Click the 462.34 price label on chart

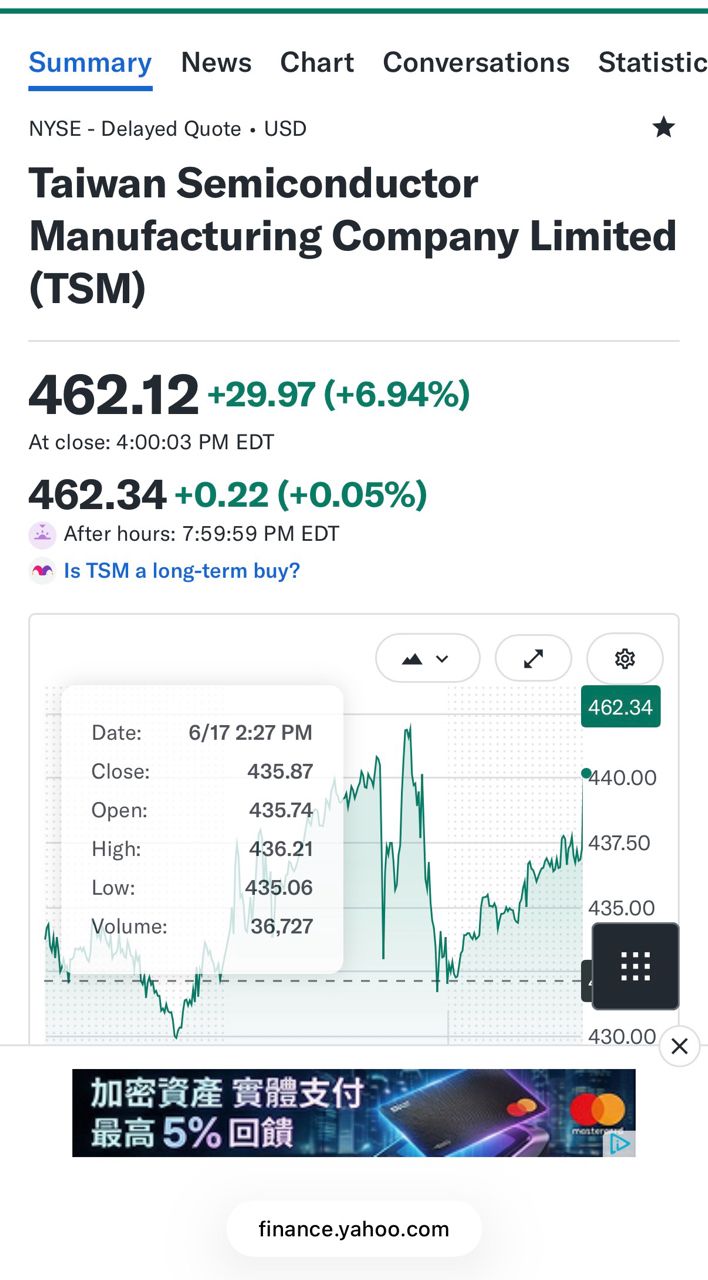(620, 708)
